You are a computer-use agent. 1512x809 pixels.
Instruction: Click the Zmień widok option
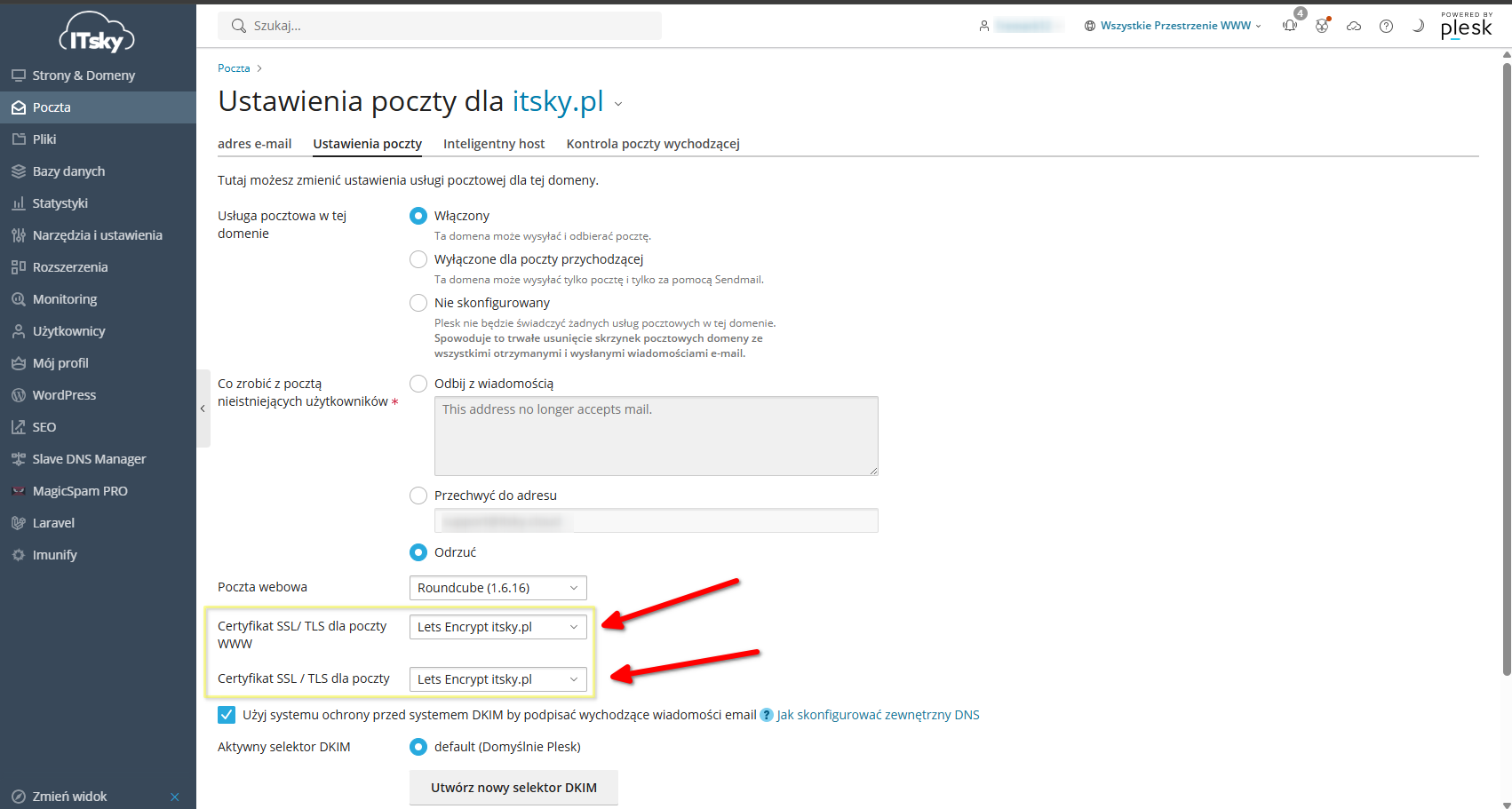69,797
